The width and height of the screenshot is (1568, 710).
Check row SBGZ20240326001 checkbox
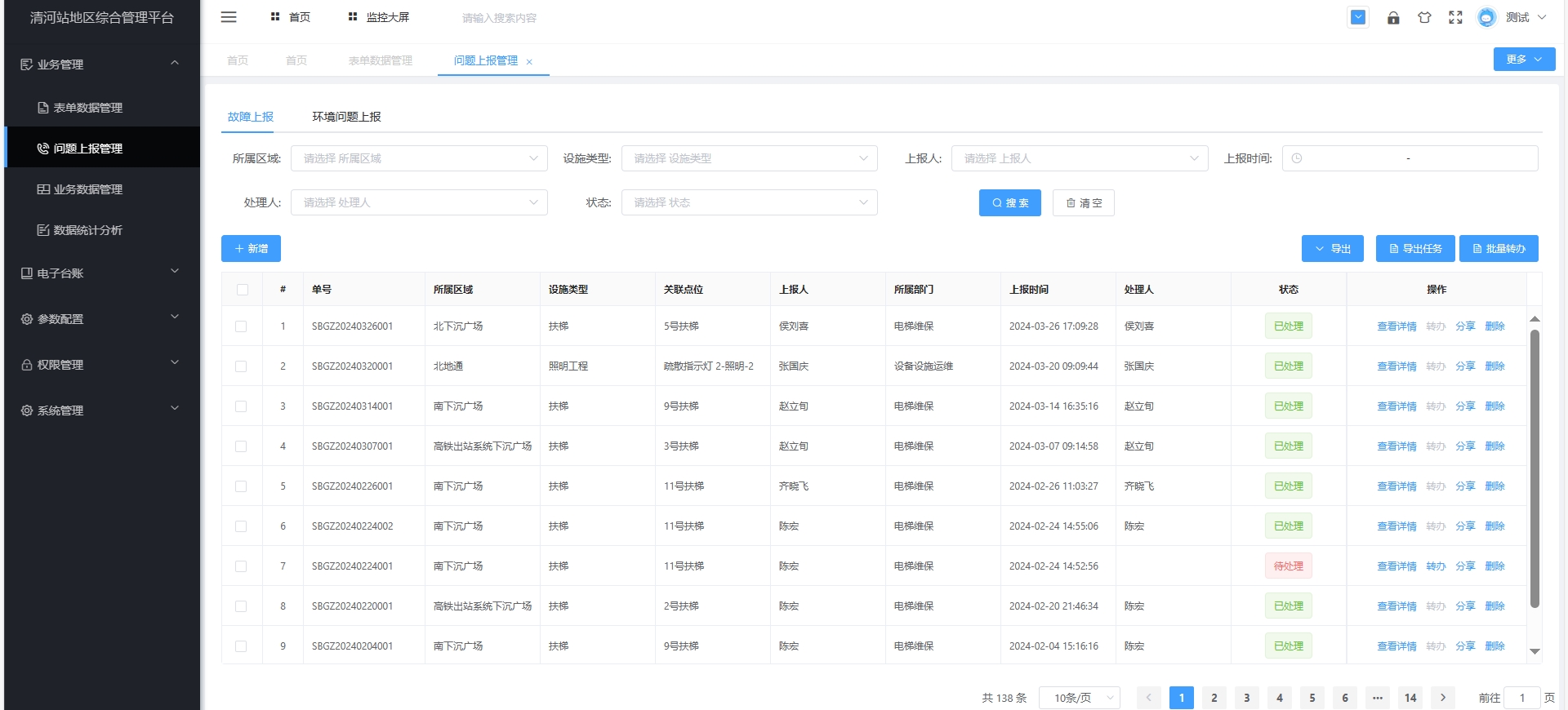coord(241,326)
